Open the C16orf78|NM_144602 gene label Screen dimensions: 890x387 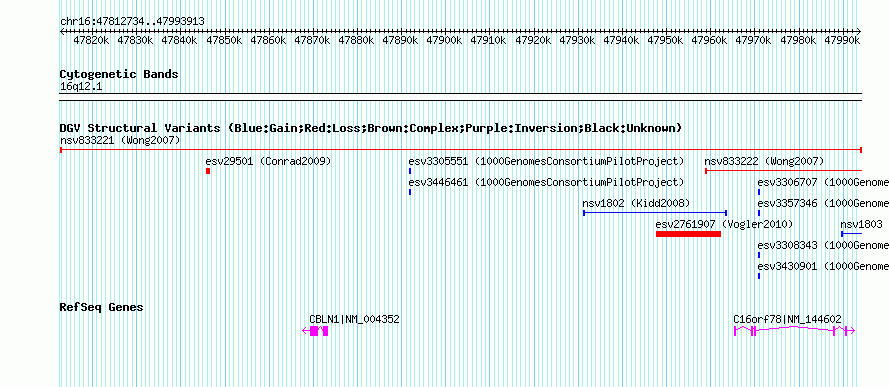pos(787,319)
